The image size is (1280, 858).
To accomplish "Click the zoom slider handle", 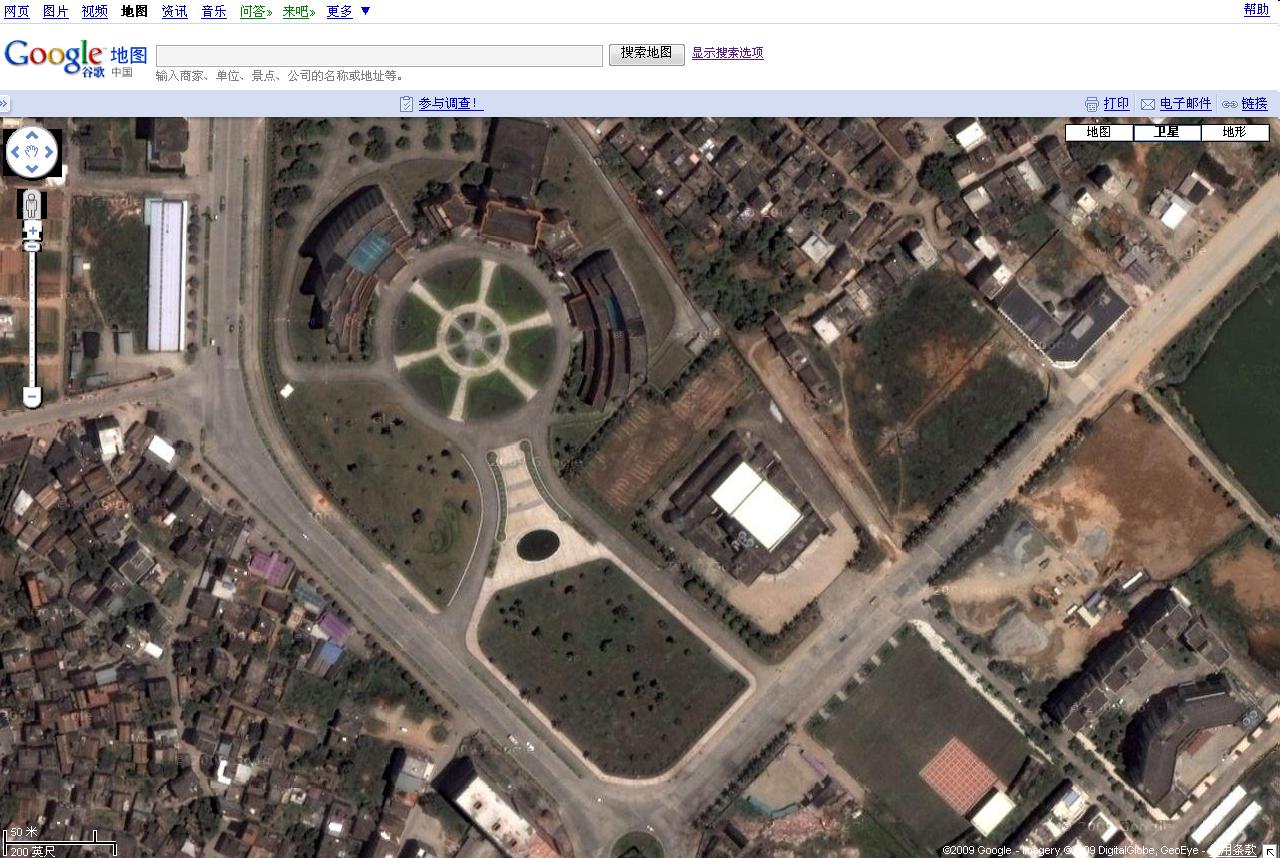I will 32,246.
